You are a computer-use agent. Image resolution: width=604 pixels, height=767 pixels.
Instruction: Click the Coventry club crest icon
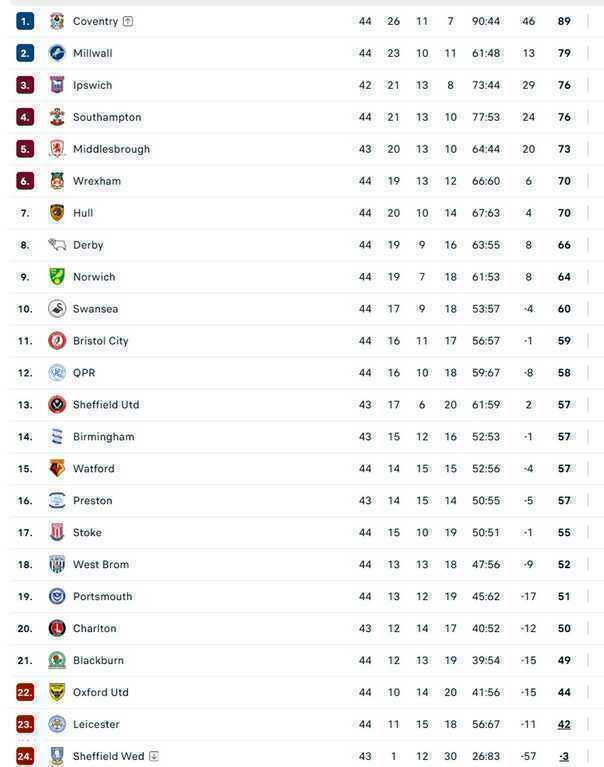coord(57,21)
